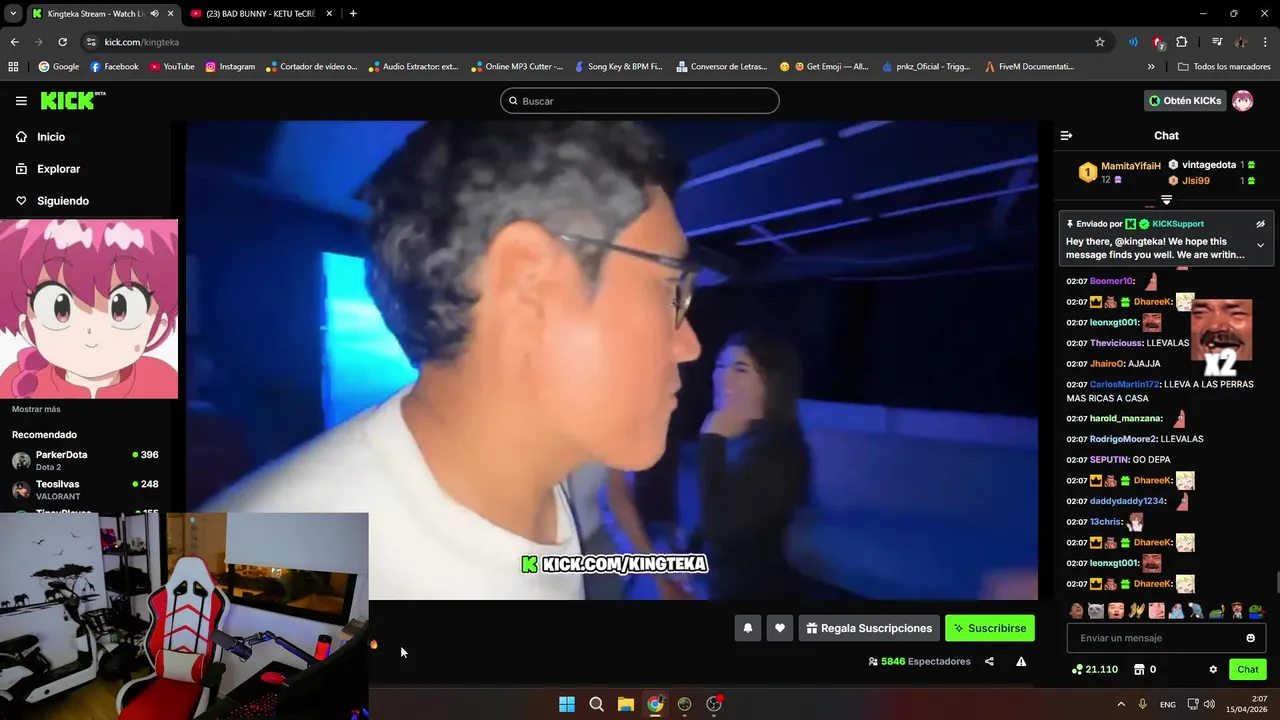
Task: Open the Instagram bookmark
Action: pos(230,67)
